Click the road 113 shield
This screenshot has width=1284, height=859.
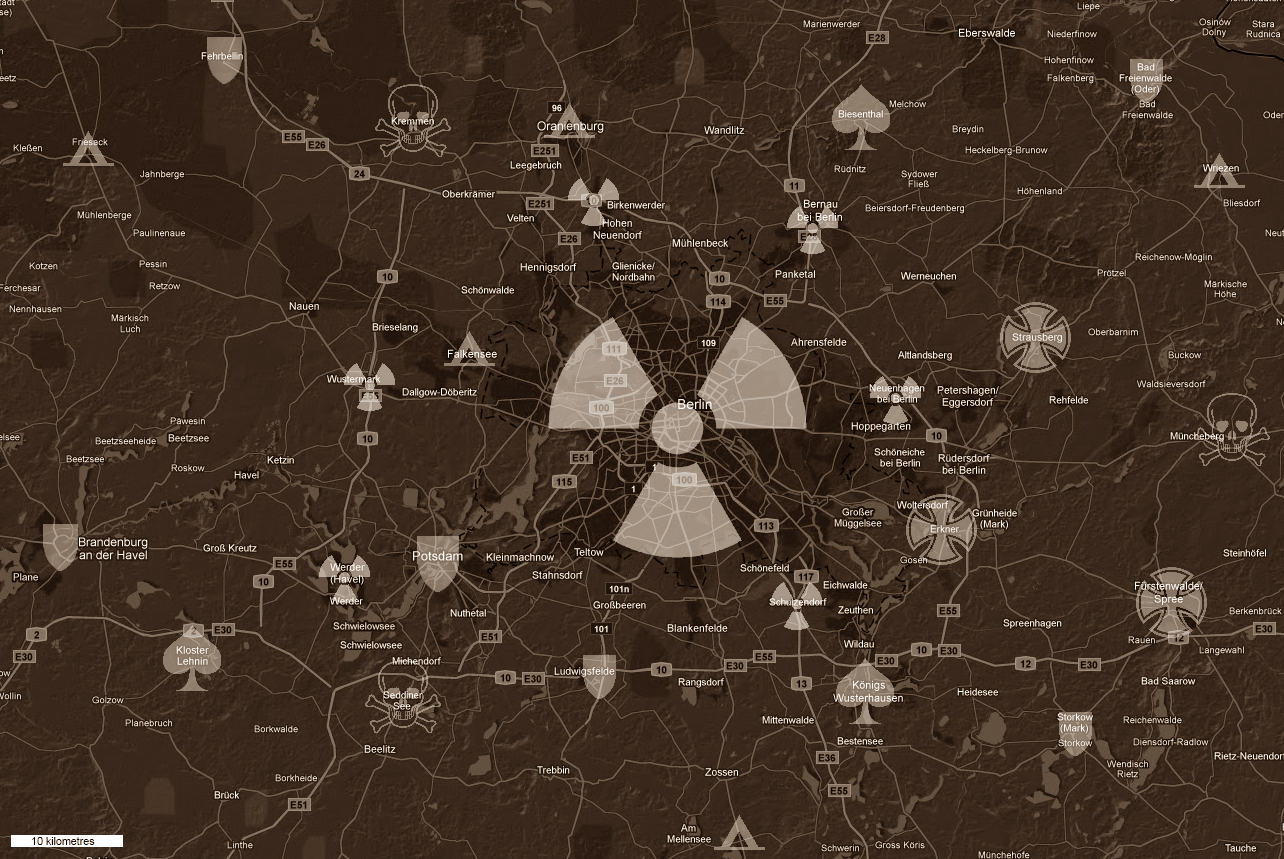point(767,526)
